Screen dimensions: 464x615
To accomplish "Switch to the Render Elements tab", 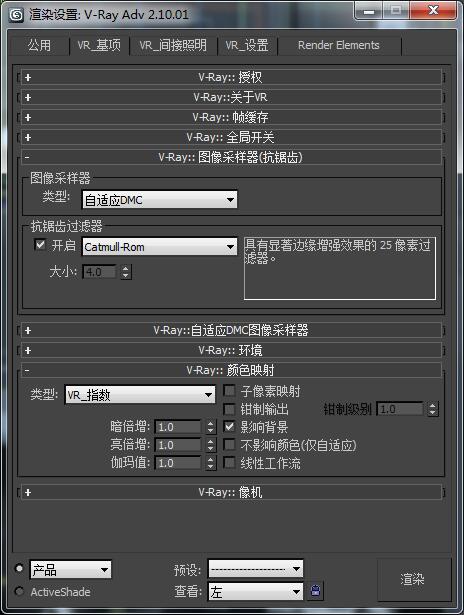I will pyautogui.click(x=339, y=45).
